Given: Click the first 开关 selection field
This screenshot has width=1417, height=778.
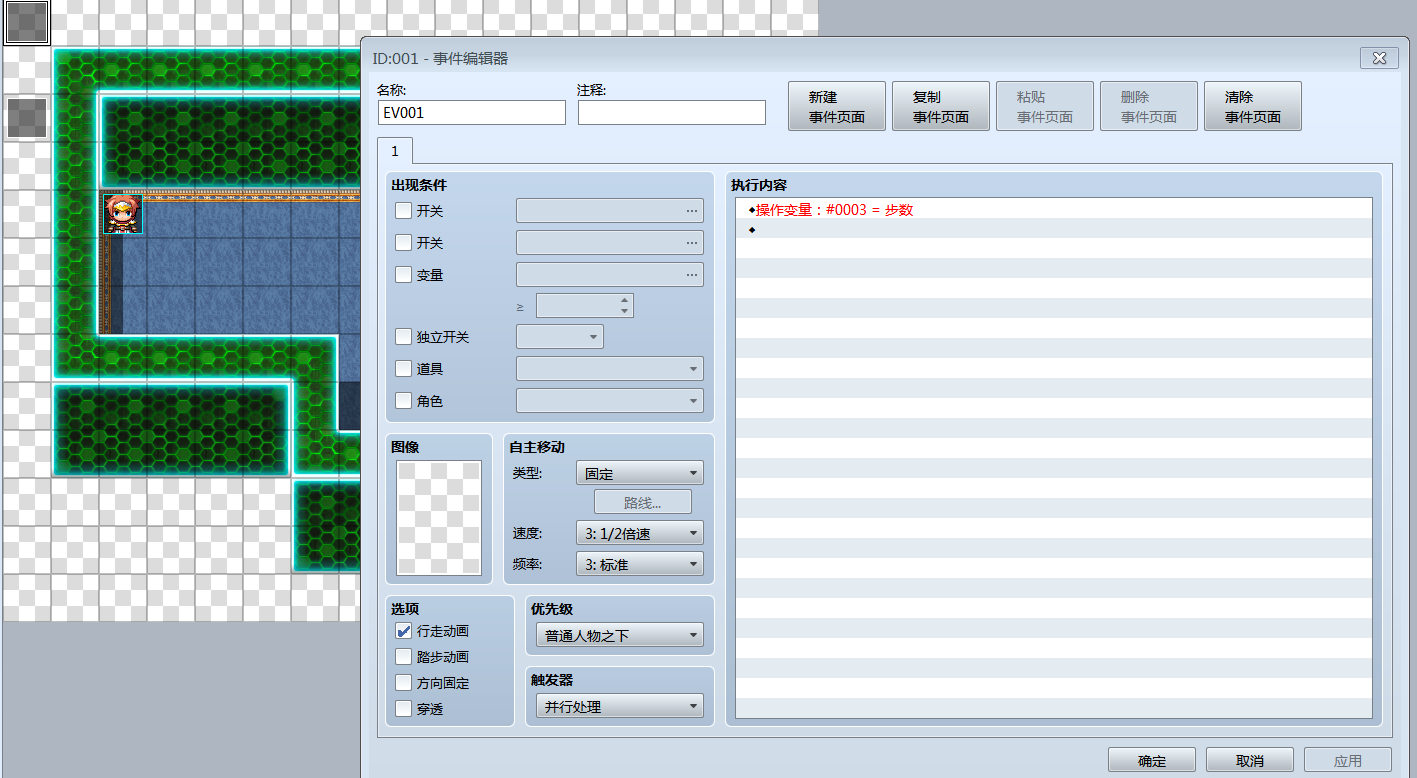Looking at the screenshot, I should (610, 211).
